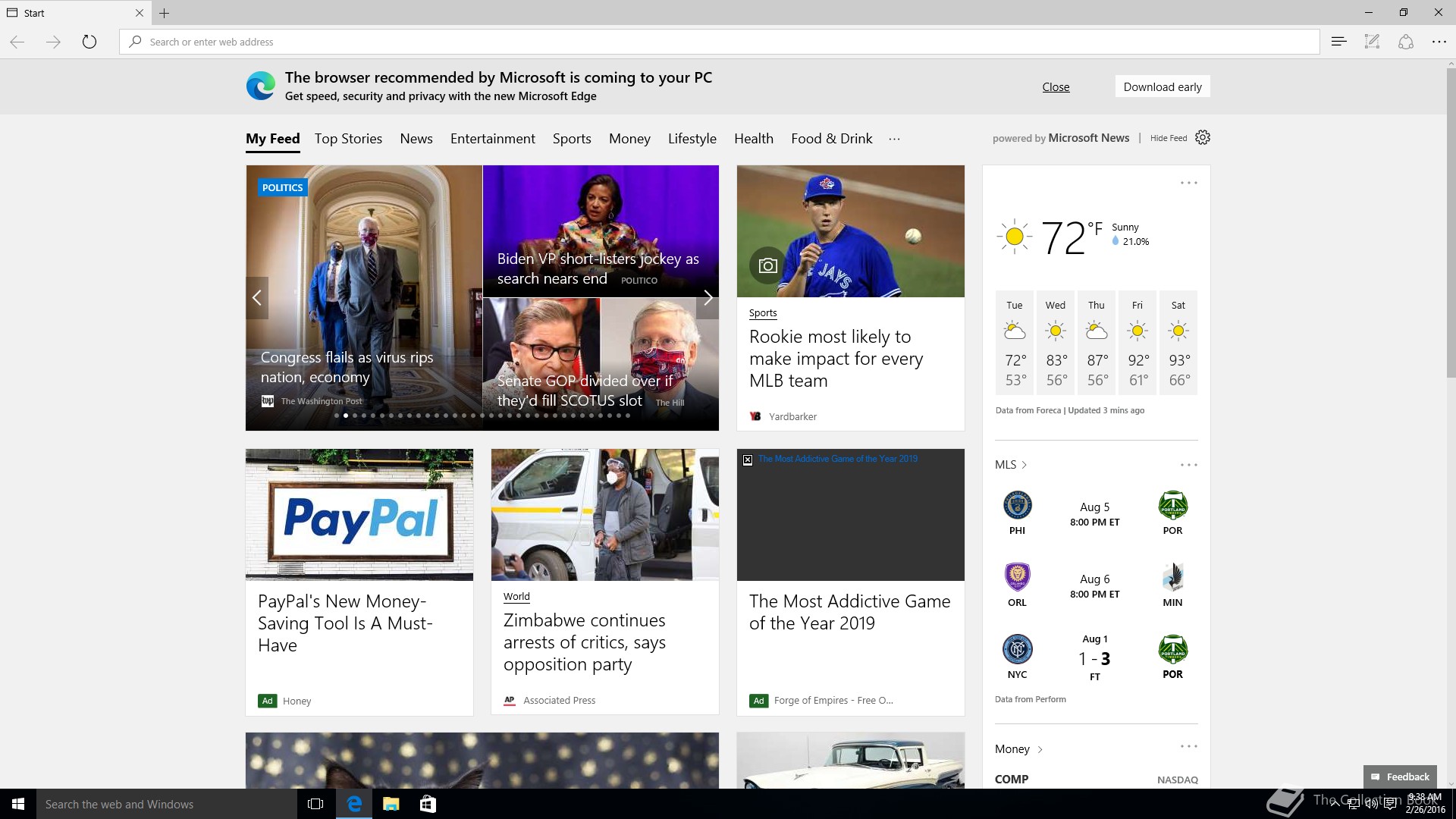Open Task View on taskbar
Image resolution: width=1456 pixels, height=819 pixels.
(315, 804)
